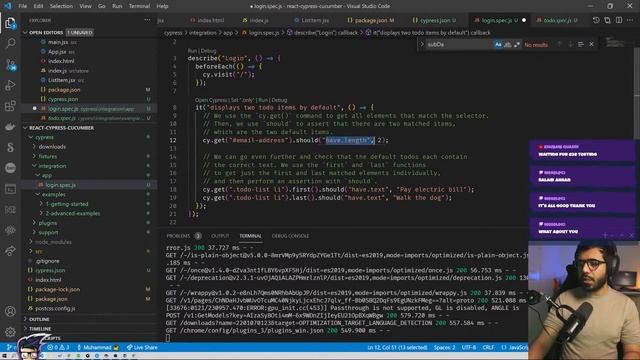Click Spaces: 2 indentation in status bar
This screenshot has width=640, height=360.
444,347
